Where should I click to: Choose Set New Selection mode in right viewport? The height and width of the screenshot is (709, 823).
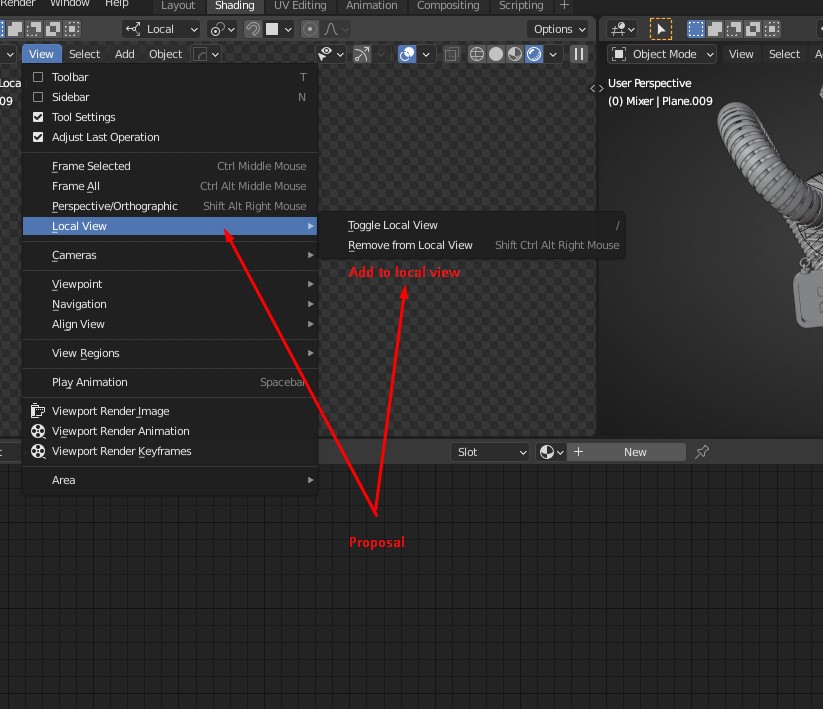695,29
